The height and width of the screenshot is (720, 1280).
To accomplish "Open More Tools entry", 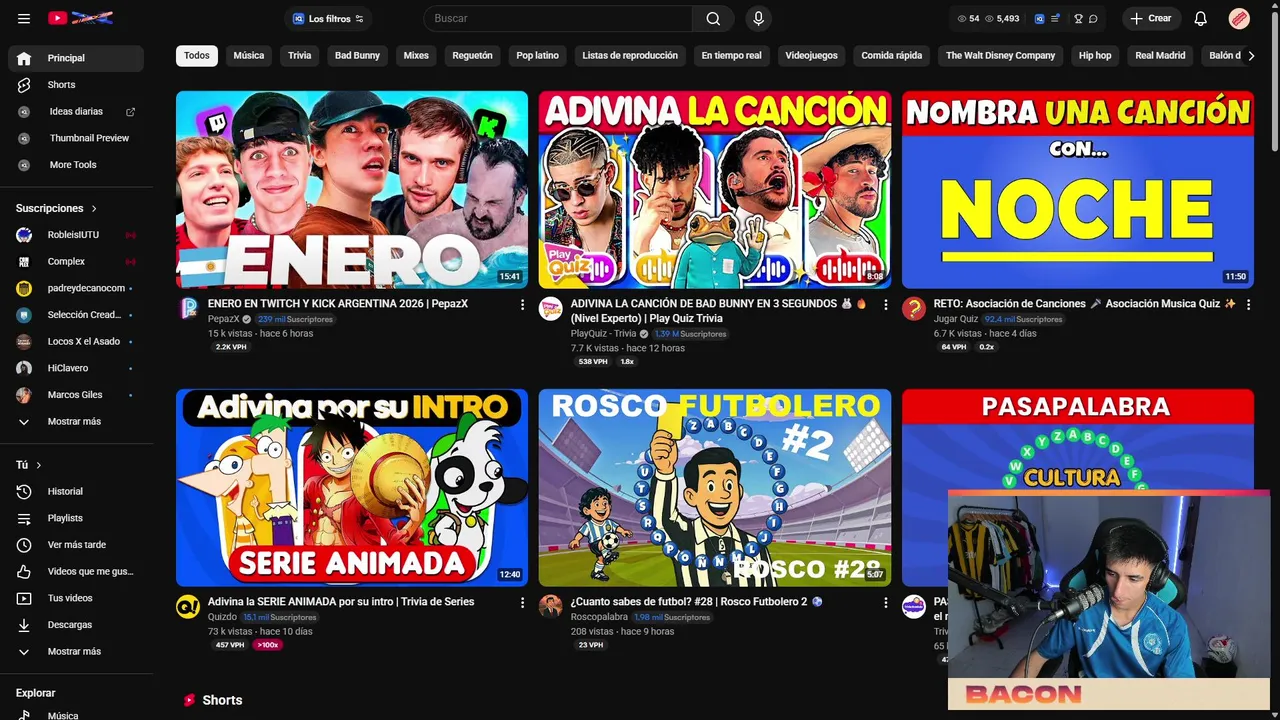I will (76, 165).
